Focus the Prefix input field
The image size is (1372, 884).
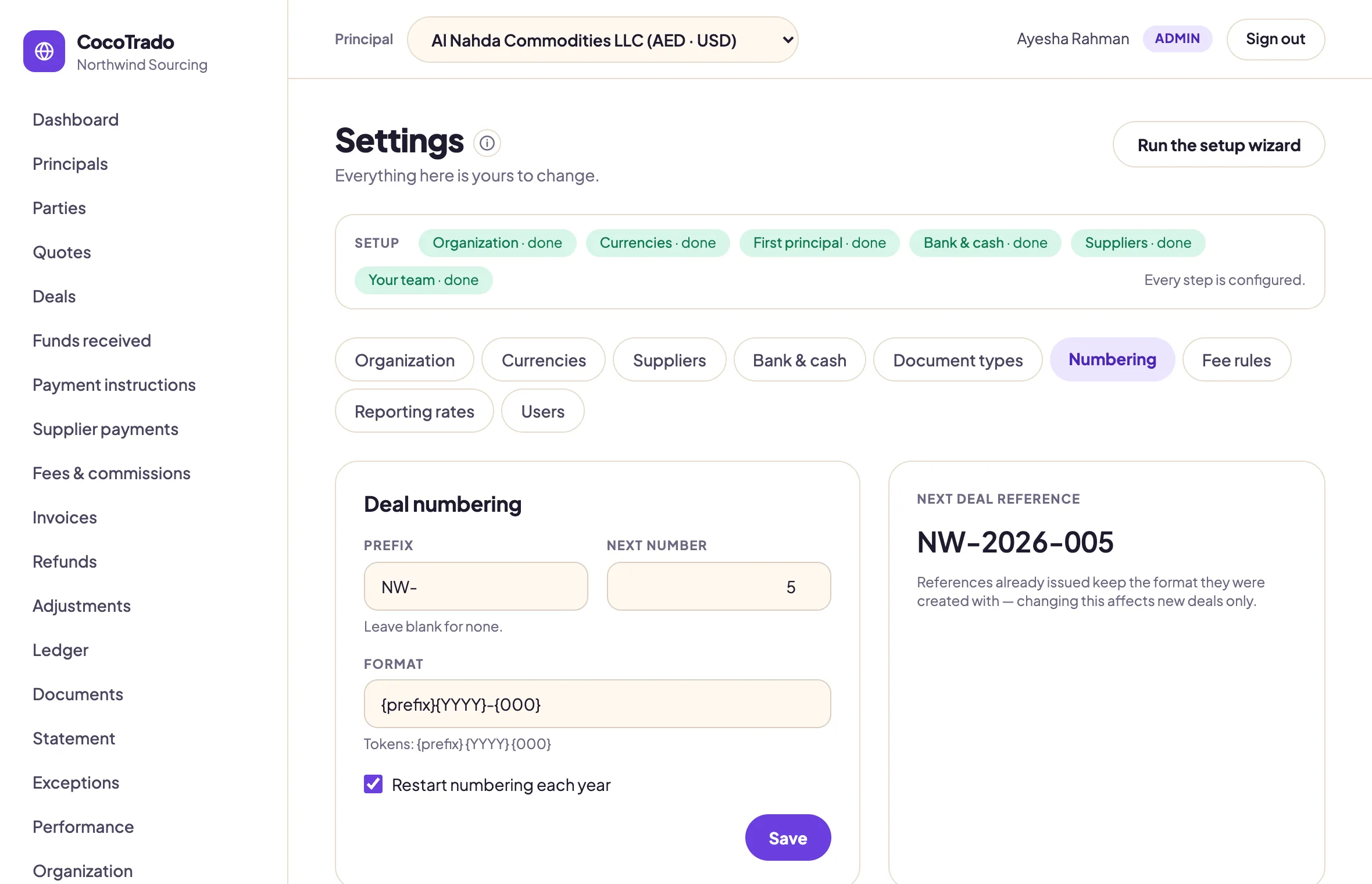coord(476,586)
